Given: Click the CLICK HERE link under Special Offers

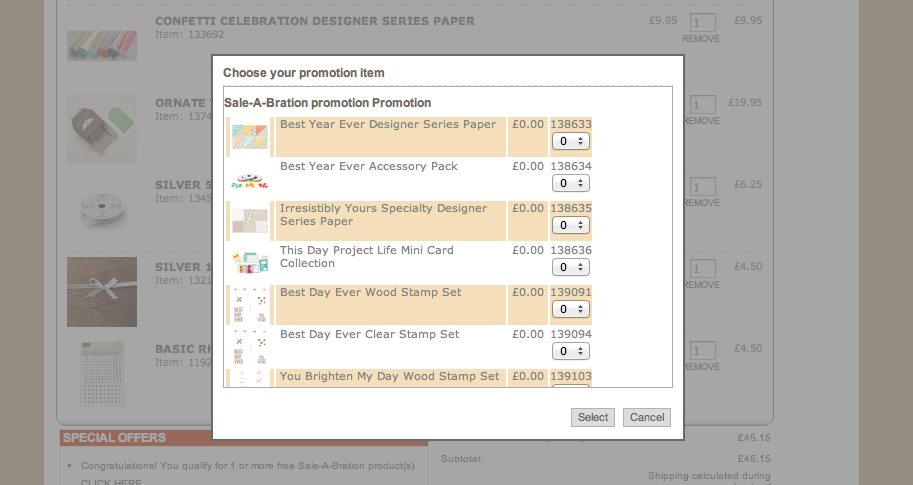Looking at the screenshot, I should tap(111, 482).
